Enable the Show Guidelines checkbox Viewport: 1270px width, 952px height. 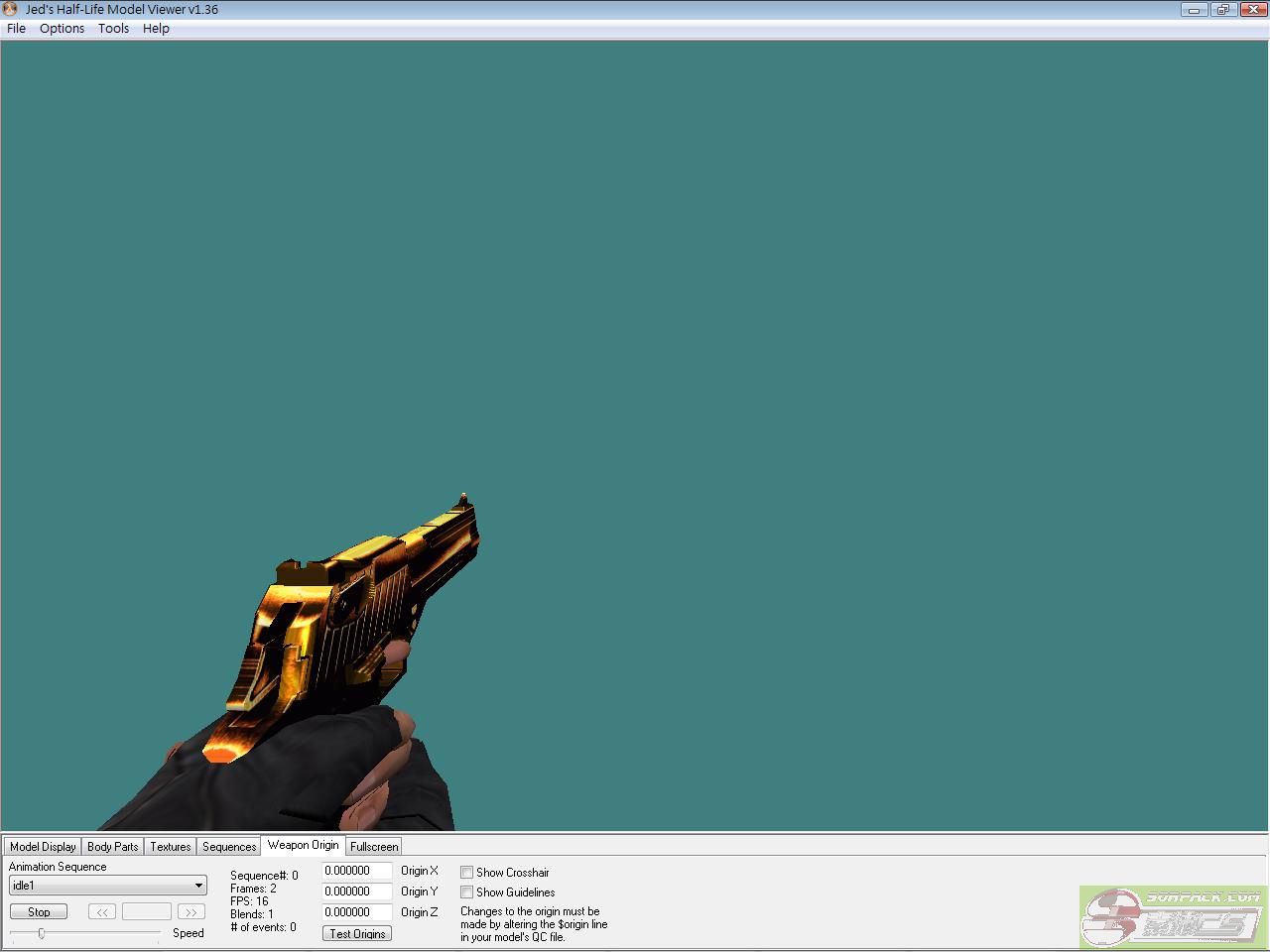pyautogui.click(x=466, y=892)
